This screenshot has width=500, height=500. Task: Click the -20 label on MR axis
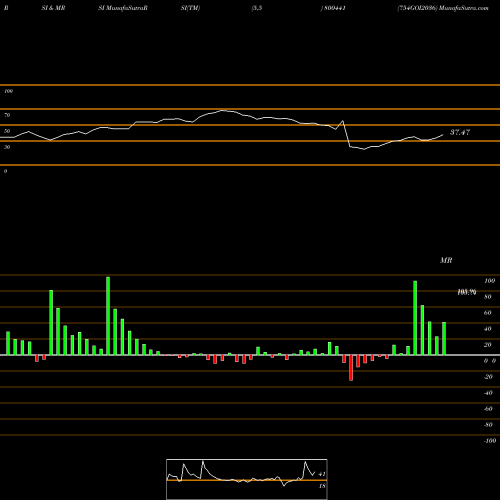[488, 377]
